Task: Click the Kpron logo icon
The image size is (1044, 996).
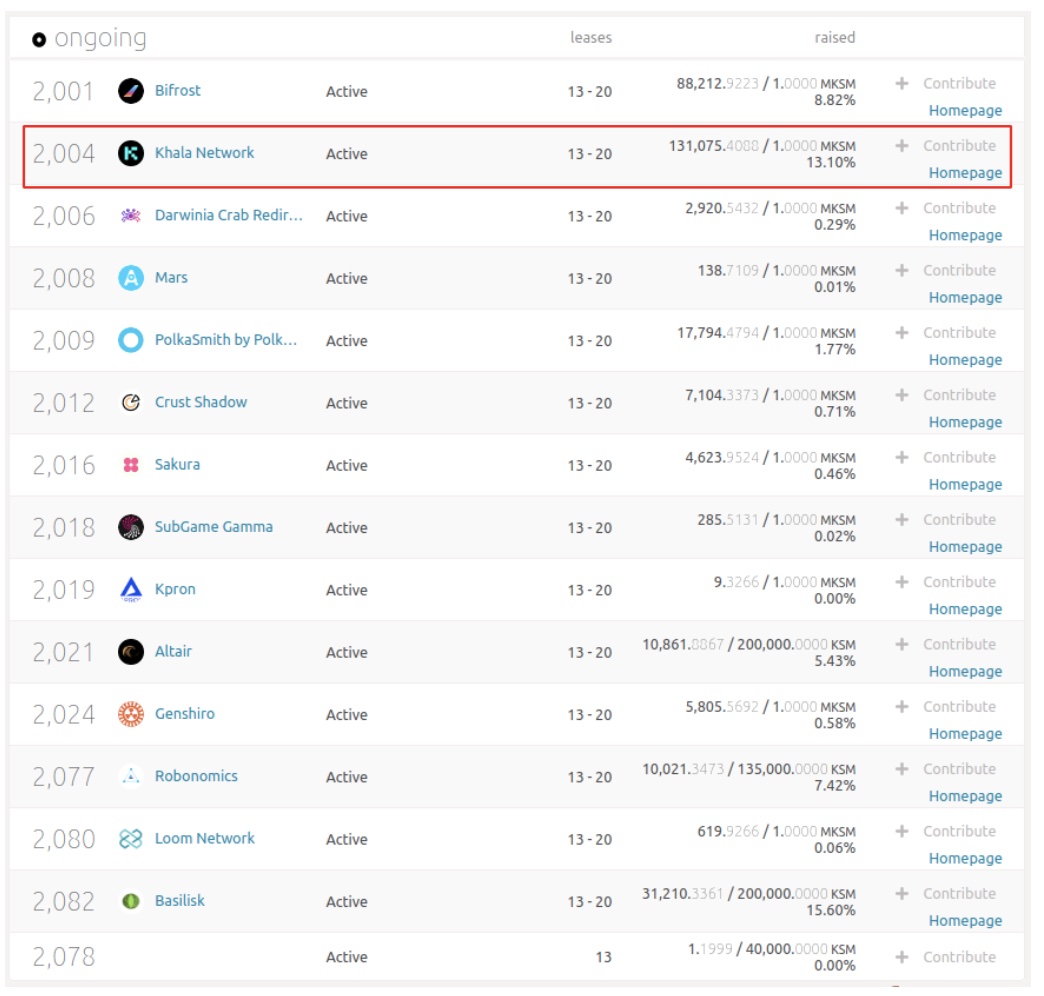Action: coord(130,589)
